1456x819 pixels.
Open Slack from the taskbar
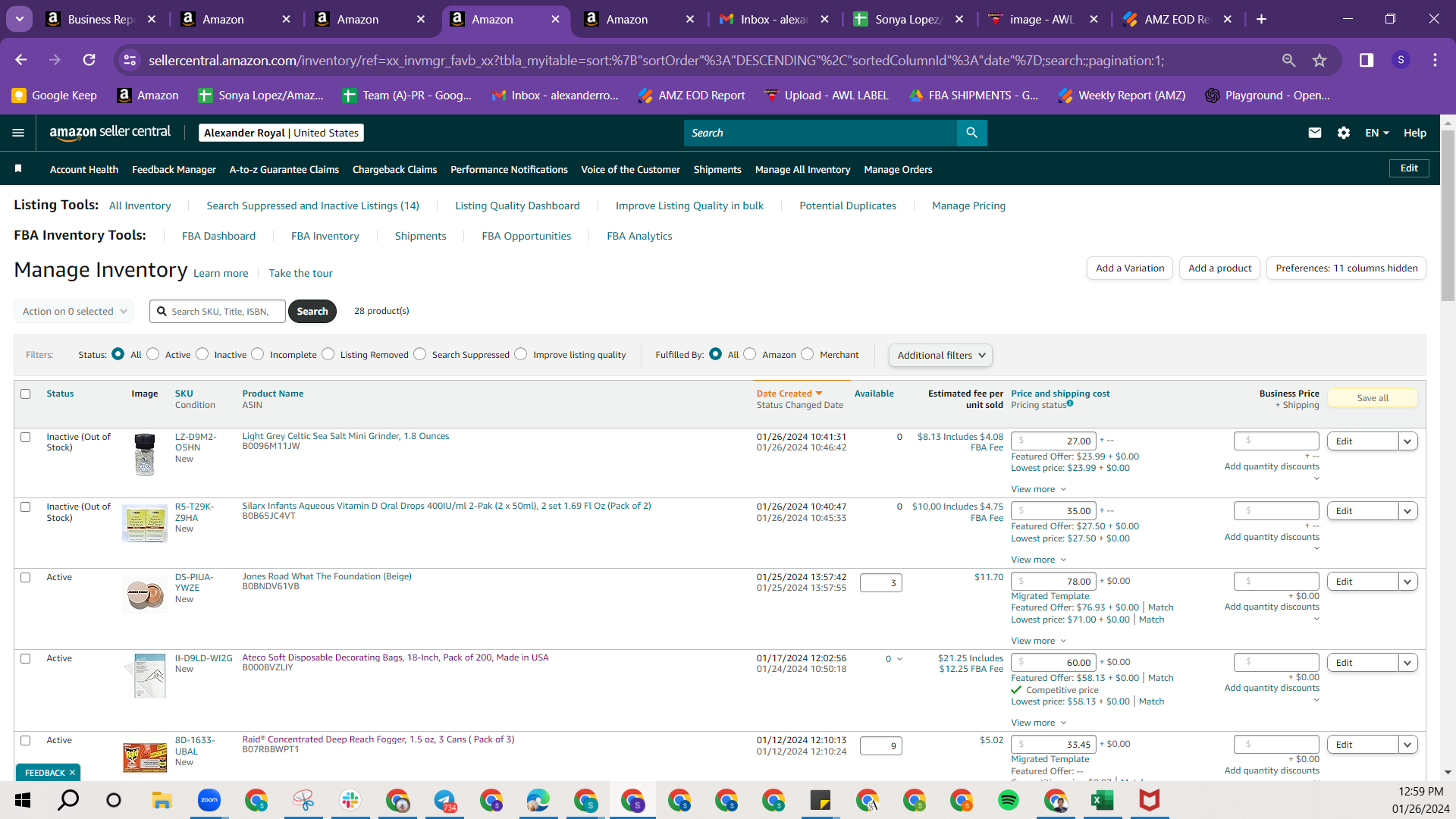(350, 800)
